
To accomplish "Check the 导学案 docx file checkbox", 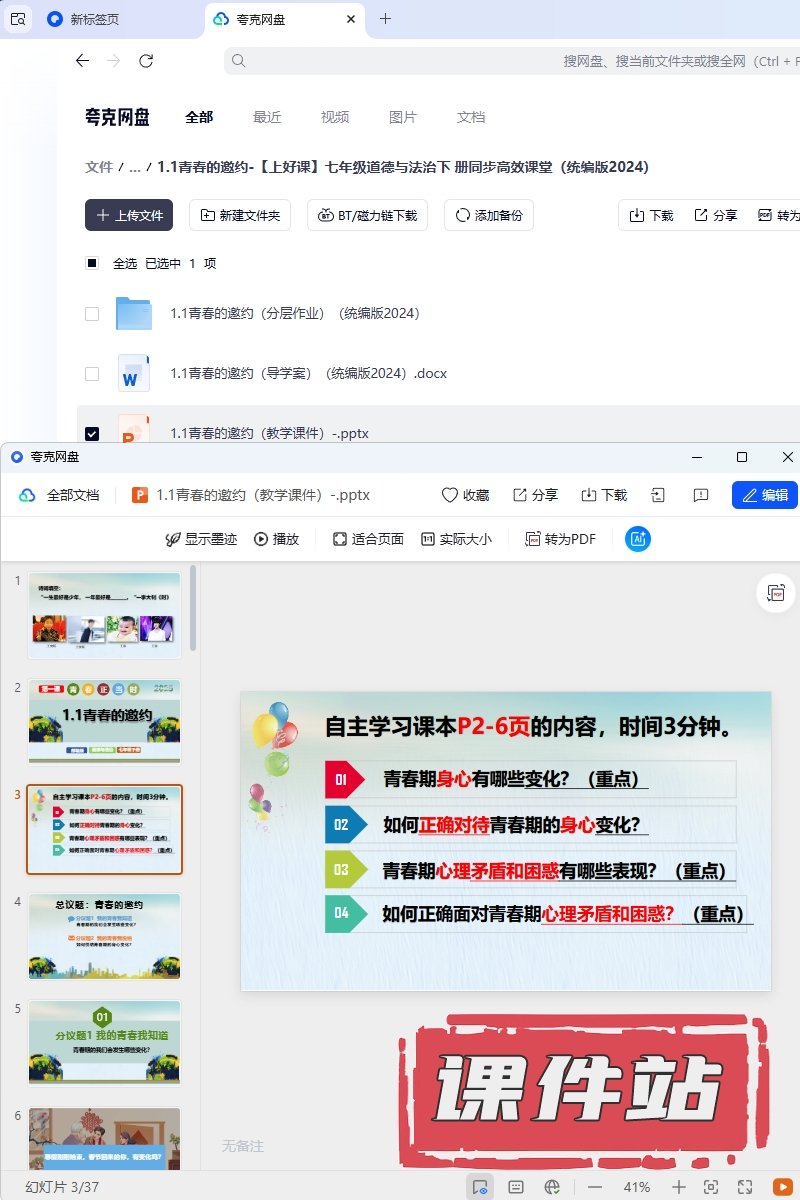I will tap(92, 373).
